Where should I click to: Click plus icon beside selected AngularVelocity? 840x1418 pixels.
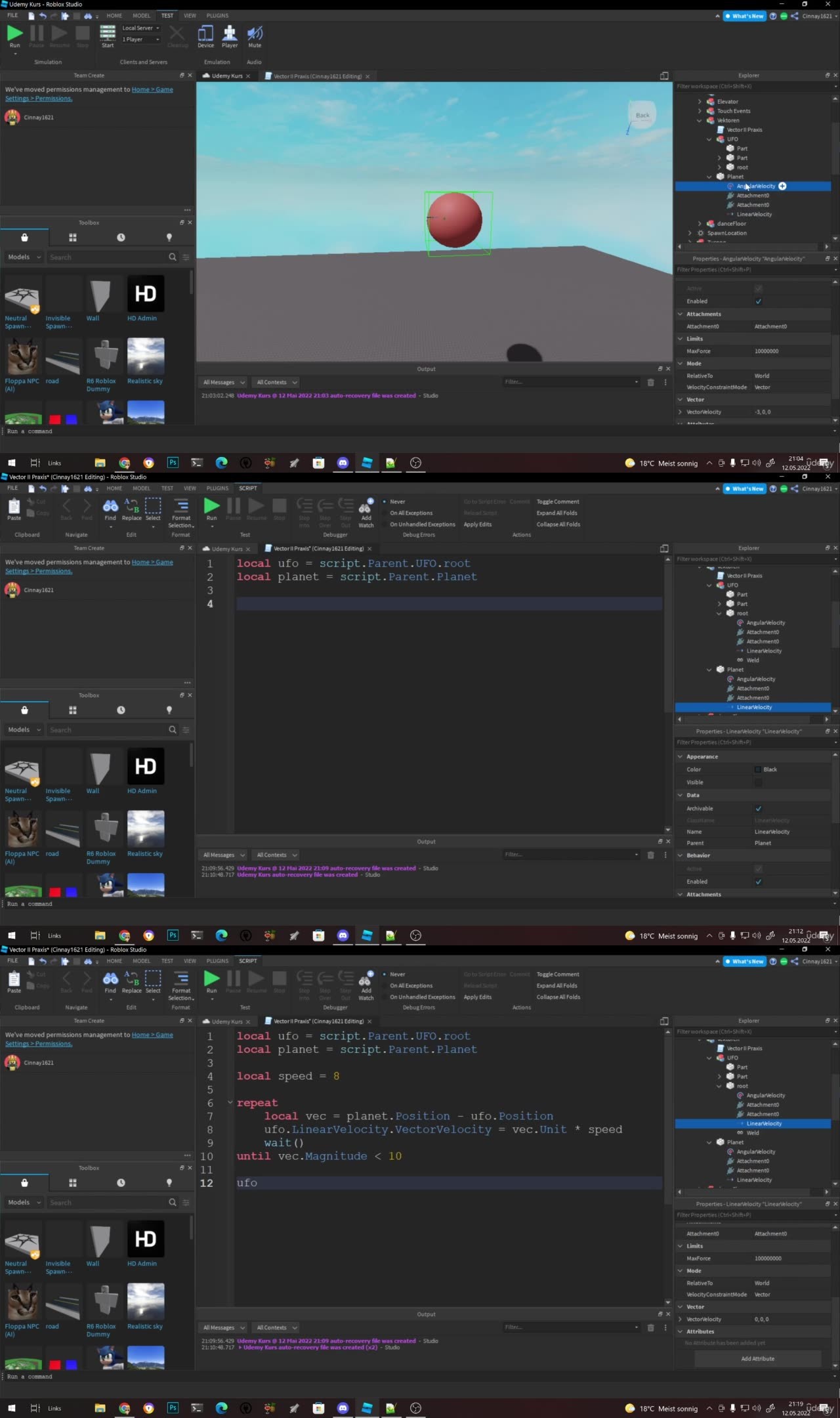point(782,186)
